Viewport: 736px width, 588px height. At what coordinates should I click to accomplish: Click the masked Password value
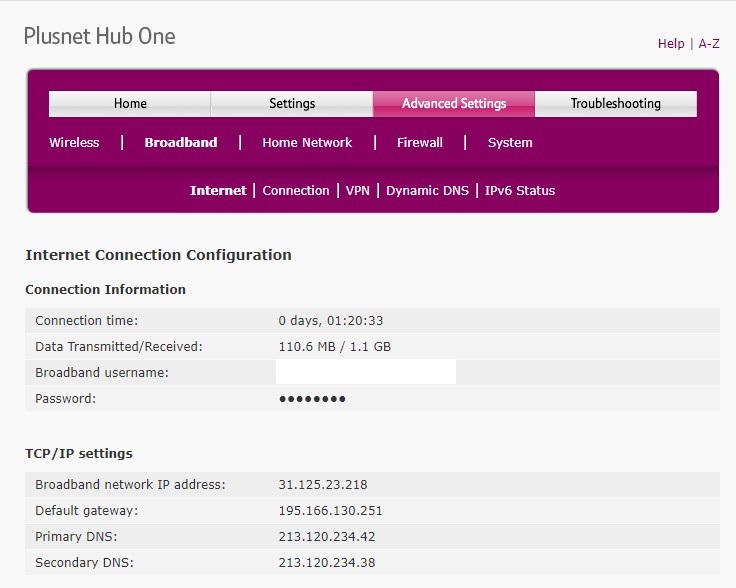click(x=312, y=399)
